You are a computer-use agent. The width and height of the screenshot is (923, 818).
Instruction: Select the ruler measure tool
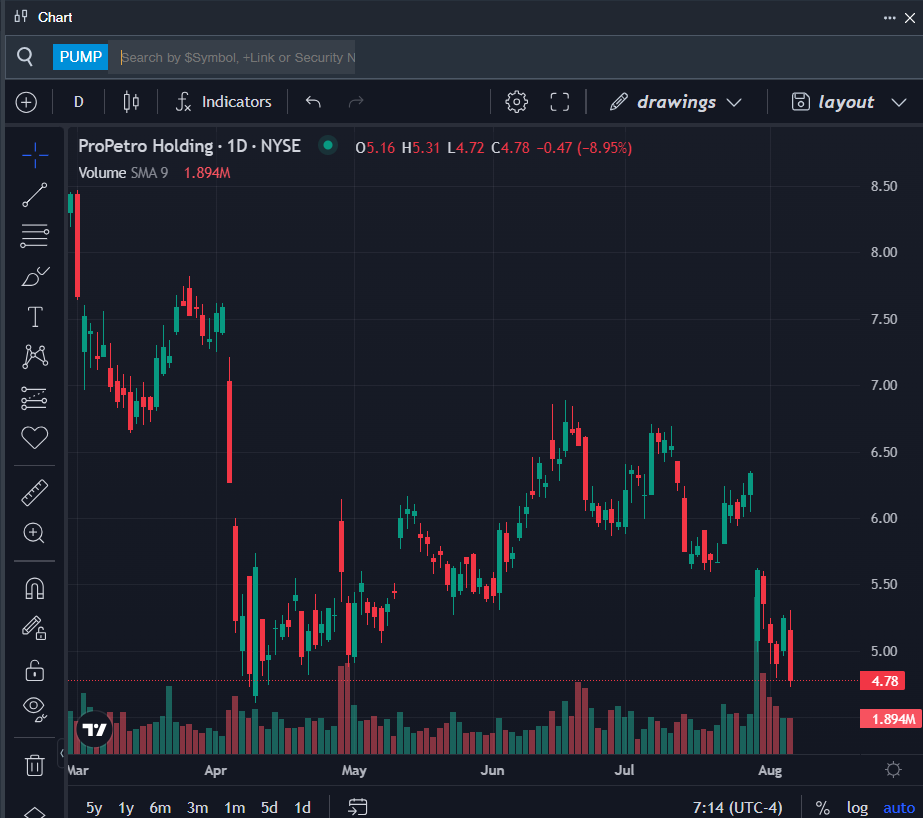coord(34,493)
